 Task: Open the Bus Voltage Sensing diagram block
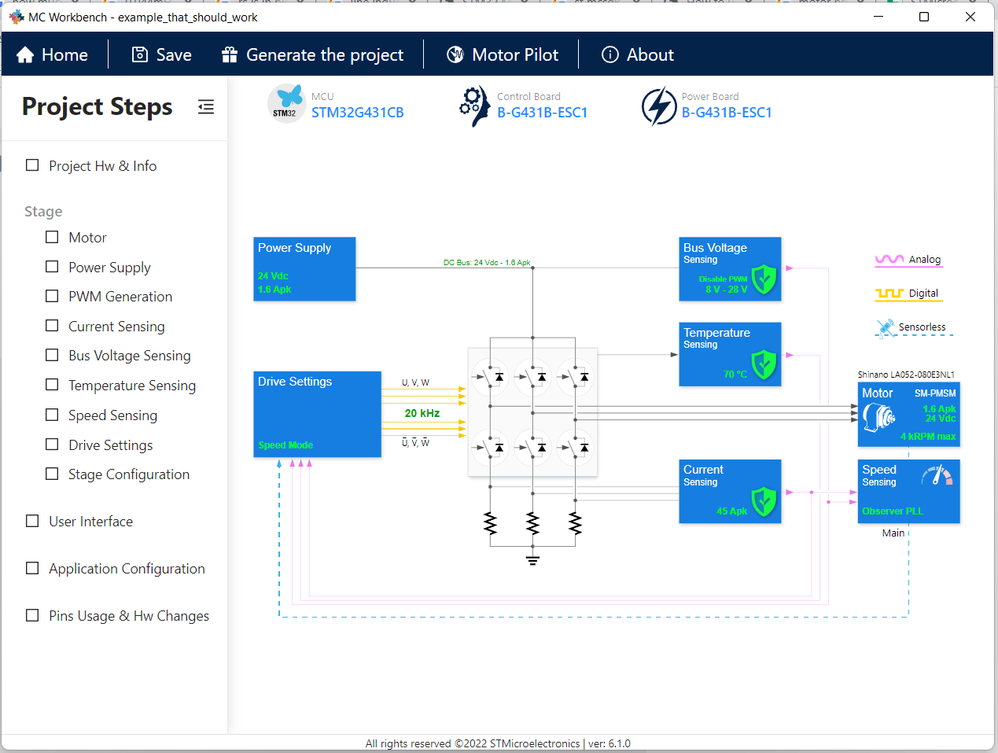tap(729, 269)
